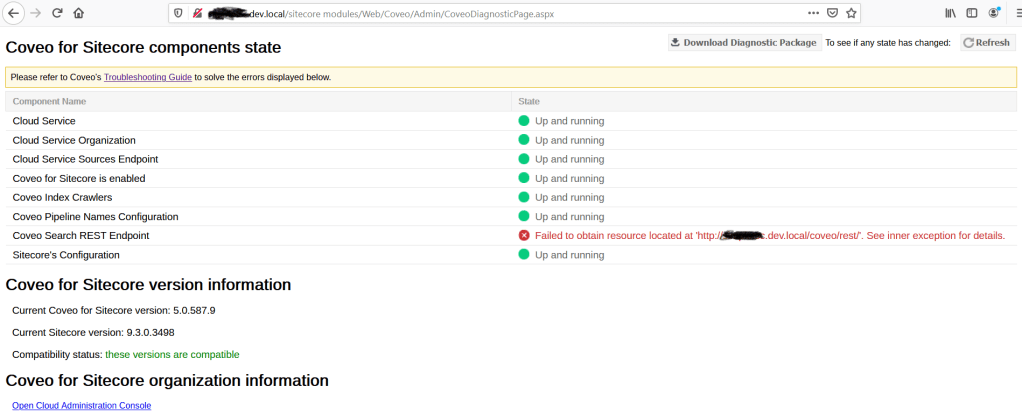
Task: Open Cloud Administration Console link
Action: point(81,405)
